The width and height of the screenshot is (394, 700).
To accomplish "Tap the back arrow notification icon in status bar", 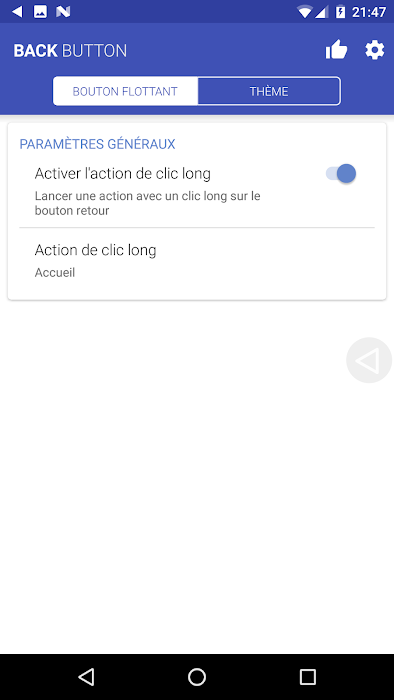I will coord(17,12).
